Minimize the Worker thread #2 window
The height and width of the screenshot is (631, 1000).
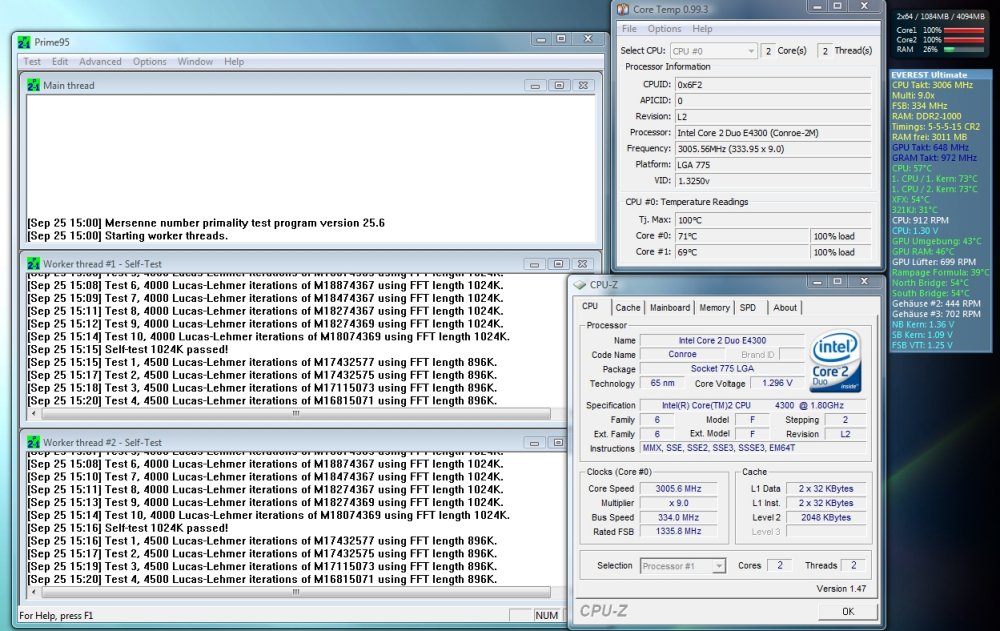click(x=534, y=443)
